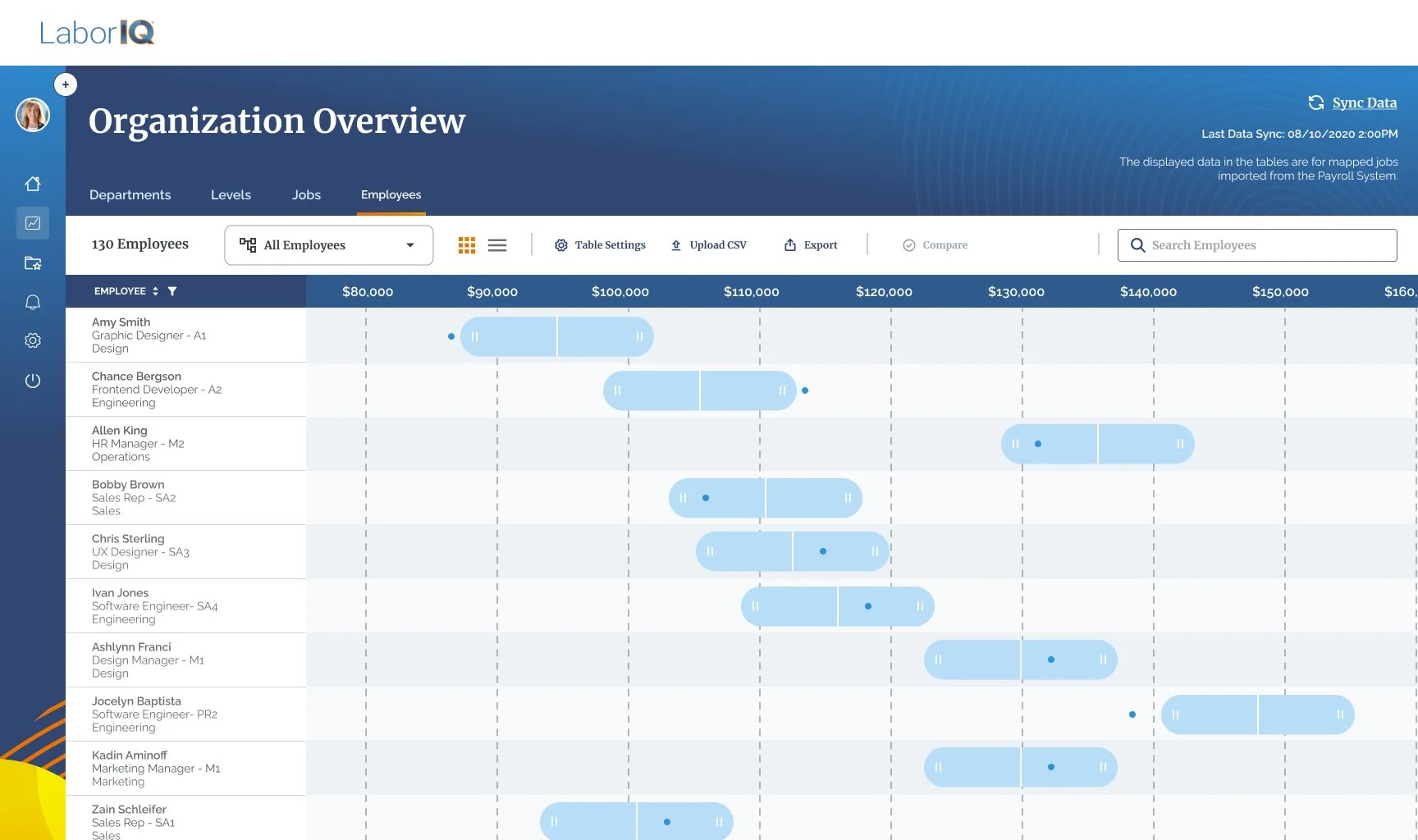Click Chance Bergson's salary dot marker
The image size is (1418, 840).
coord(805,390)
